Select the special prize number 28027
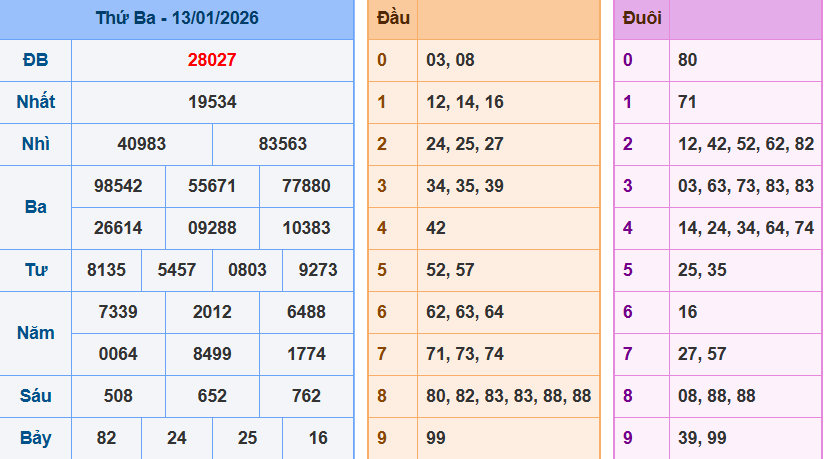Image resolution: width=825 pixels, height=459 pixels. 212,60
